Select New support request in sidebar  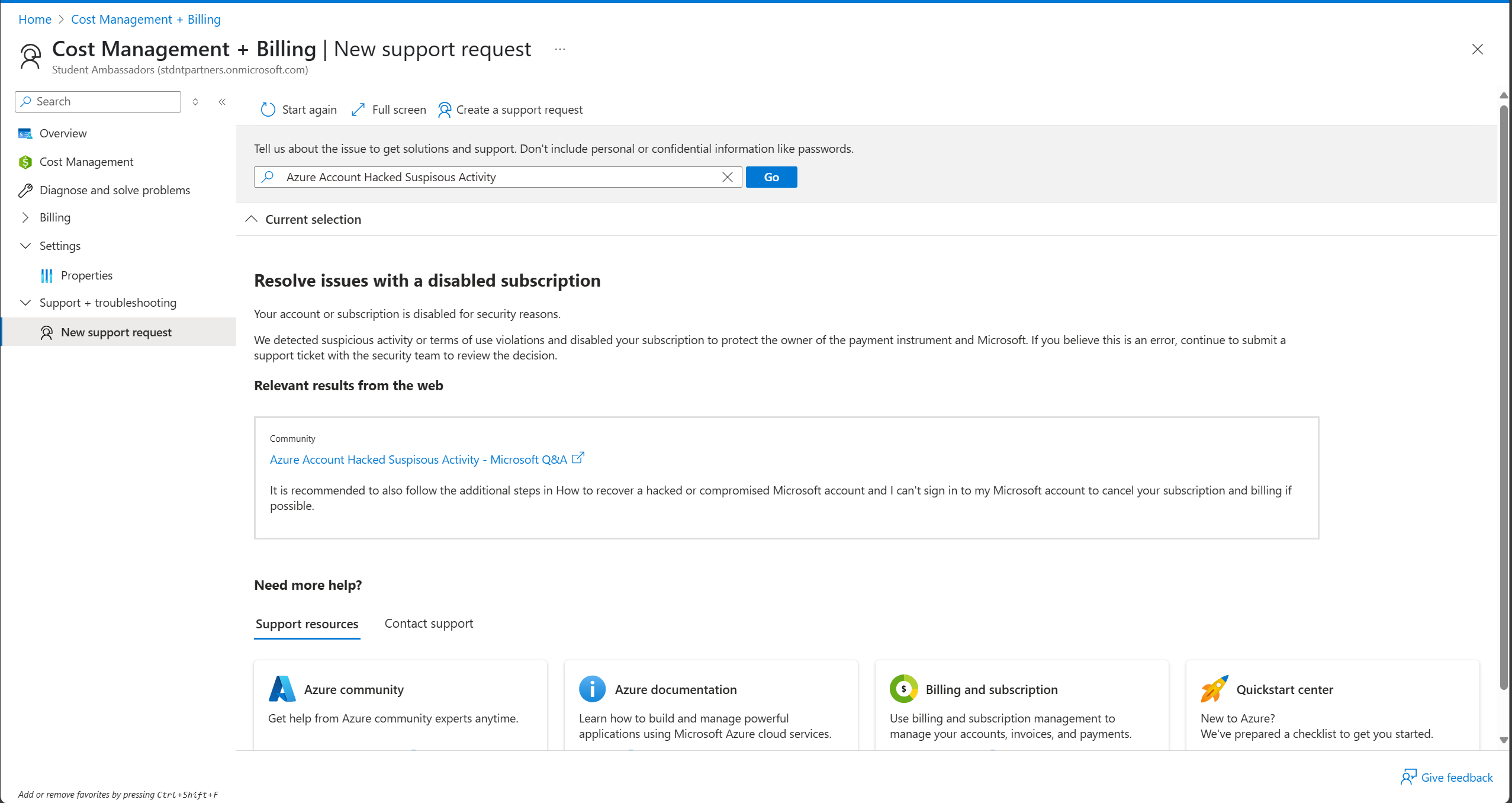(x=118, y=332)
